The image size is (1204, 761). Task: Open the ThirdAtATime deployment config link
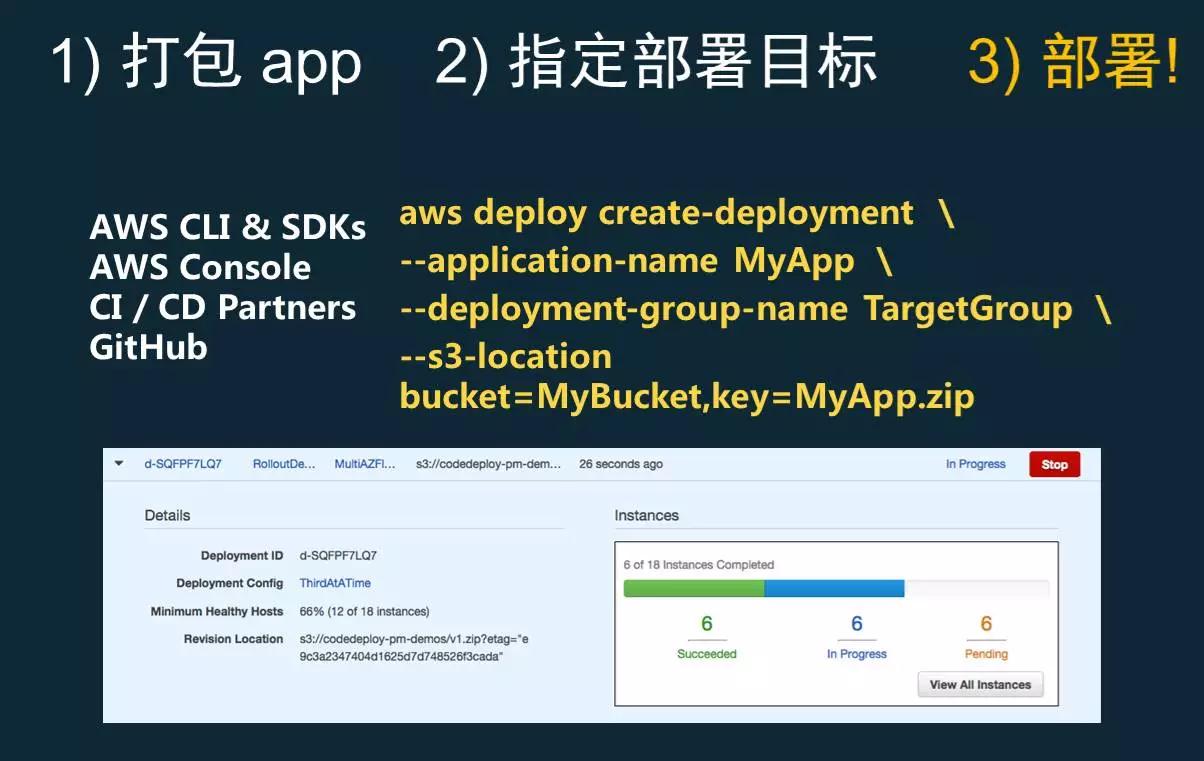(x=335, y=583)
